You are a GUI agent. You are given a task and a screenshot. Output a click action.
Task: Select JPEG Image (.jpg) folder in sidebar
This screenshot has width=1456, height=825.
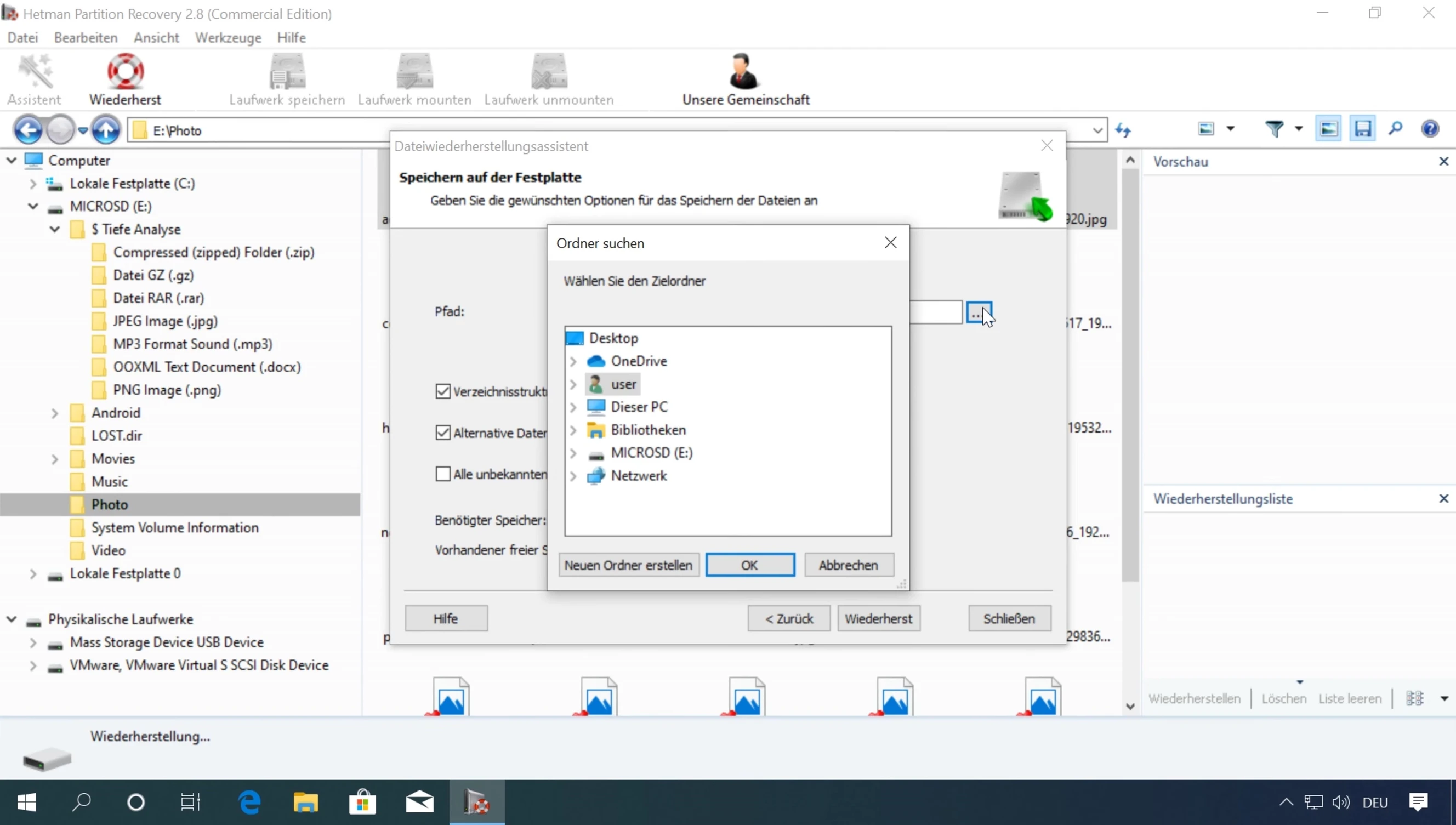[x=165, y=321]
